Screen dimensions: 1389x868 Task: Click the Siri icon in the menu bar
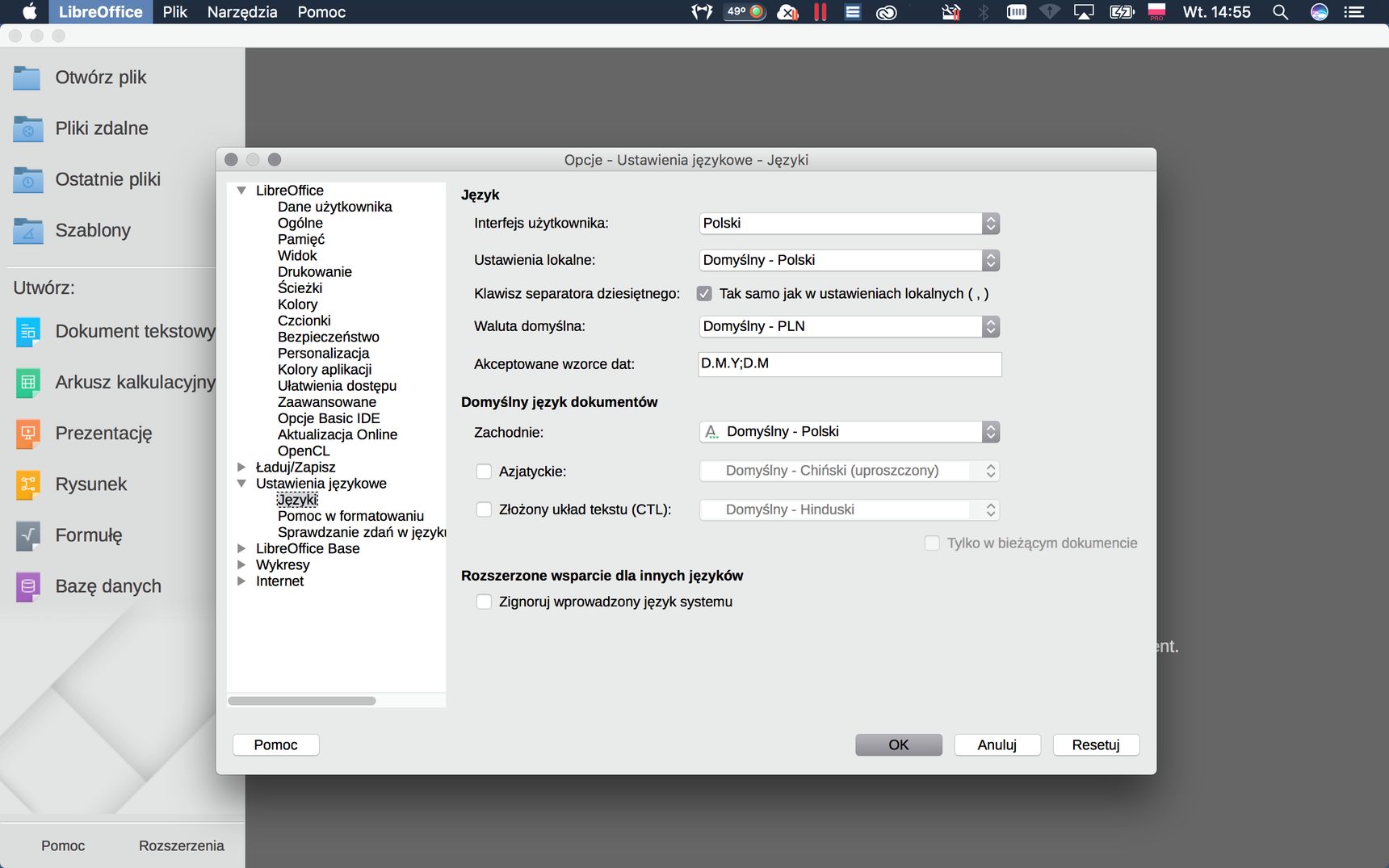[x=1320, y=12]
